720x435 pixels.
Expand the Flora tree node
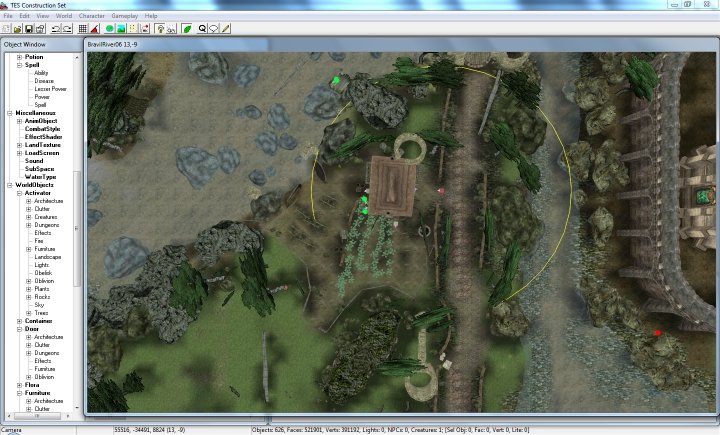19,385
